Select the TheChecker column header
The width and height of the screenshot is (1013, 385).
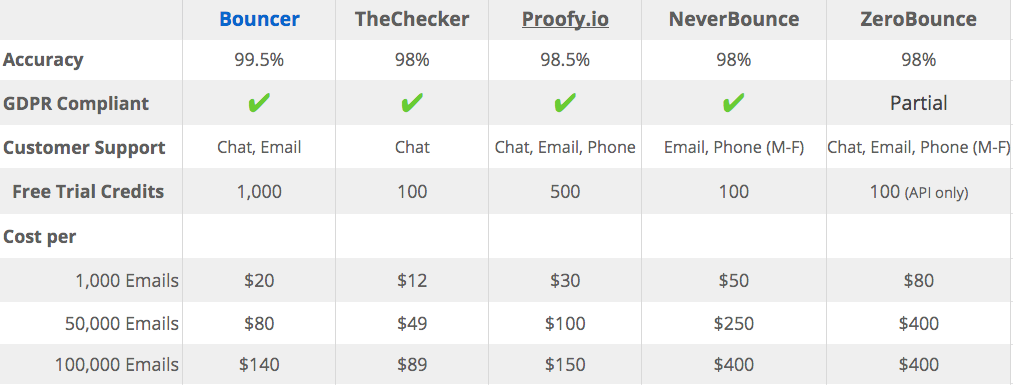[x=412, y=19]
